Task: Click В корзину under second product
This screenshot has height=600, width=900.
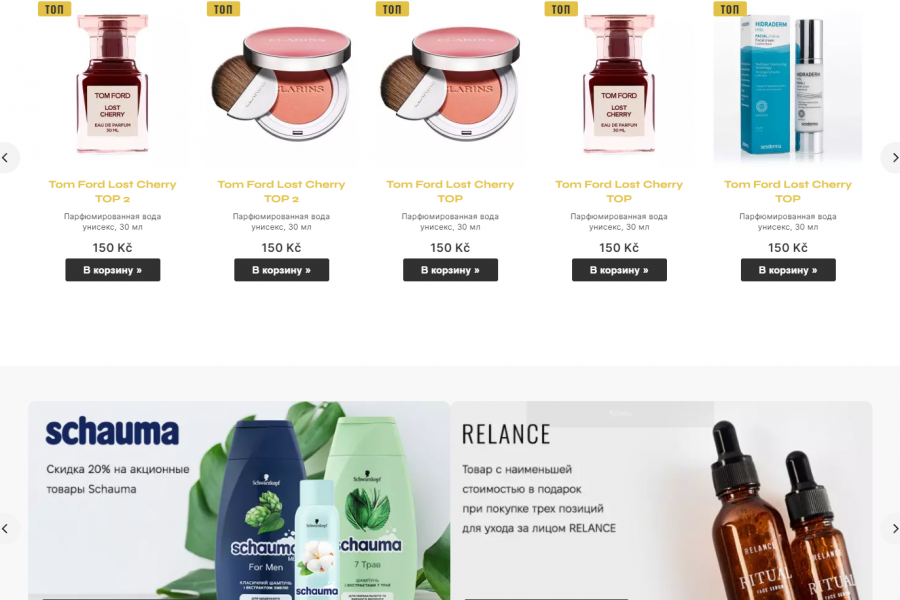Action: [281, 270]
